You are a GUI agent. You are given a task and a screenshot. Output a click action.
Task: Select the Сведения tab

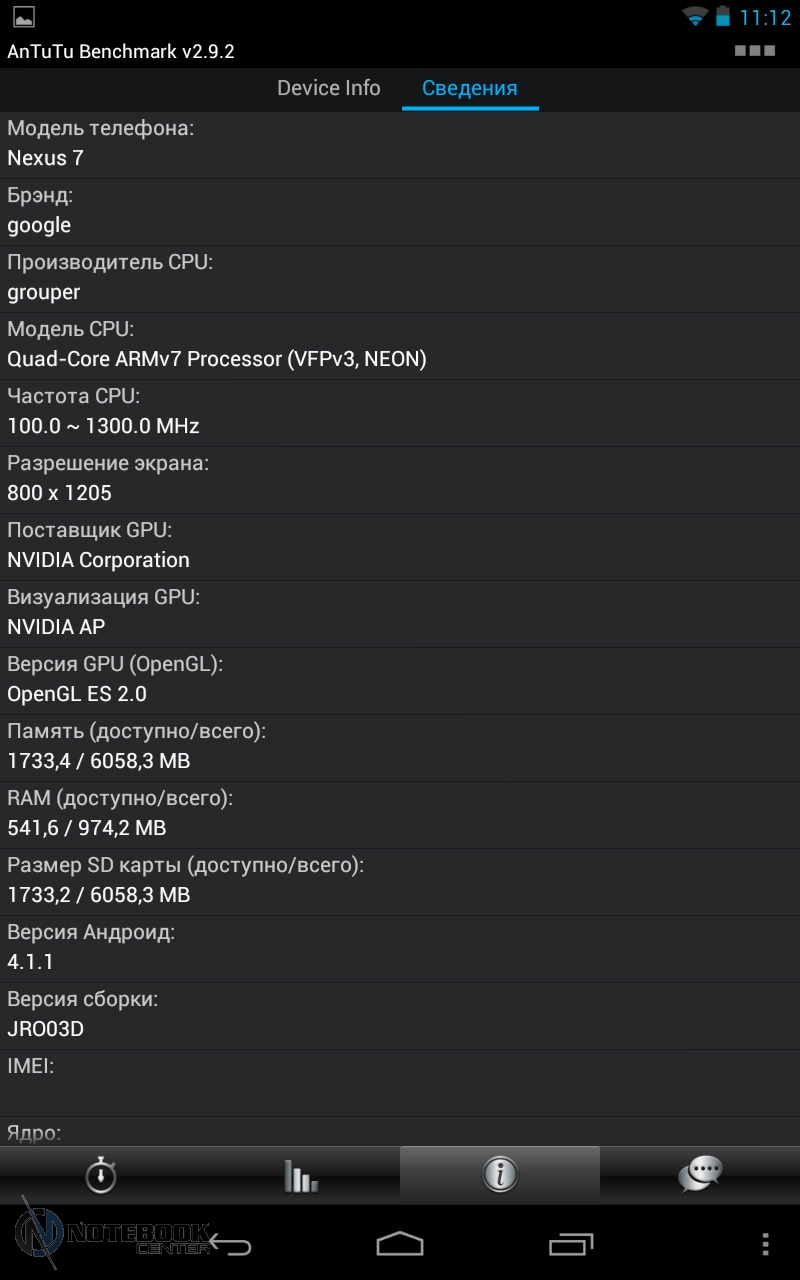point(470,88)
